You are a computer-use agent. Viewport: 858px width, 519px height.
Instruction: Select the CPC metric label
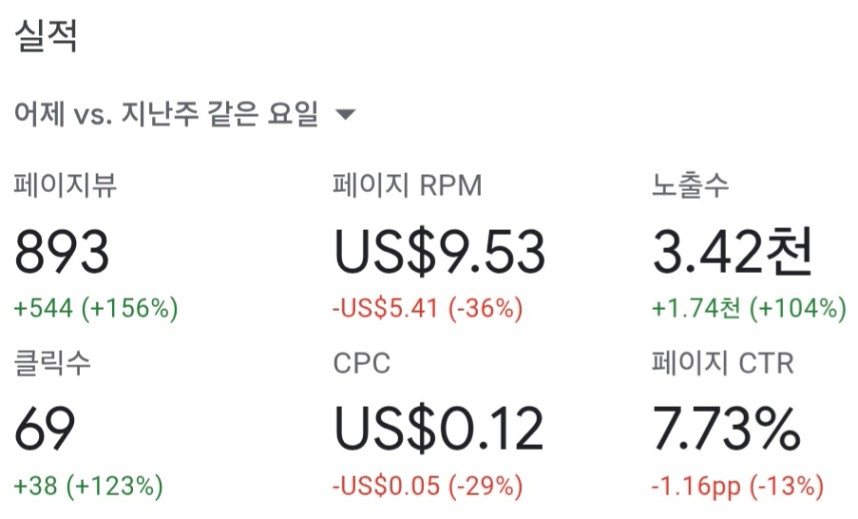point(362,363)
